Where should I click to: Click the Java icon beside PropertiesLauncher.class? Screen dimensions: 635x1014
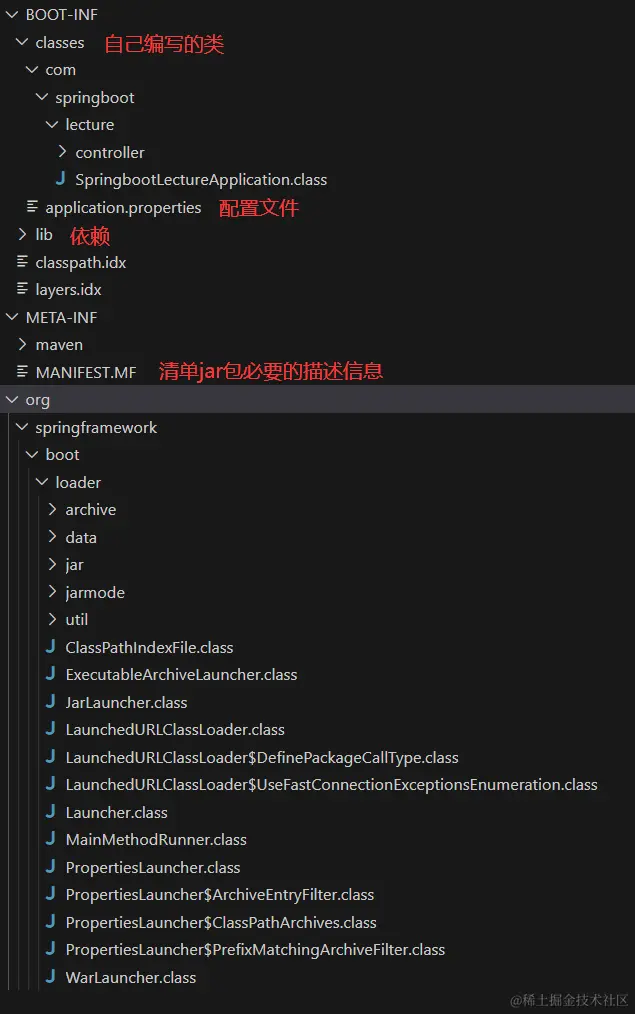click(50, 866)
